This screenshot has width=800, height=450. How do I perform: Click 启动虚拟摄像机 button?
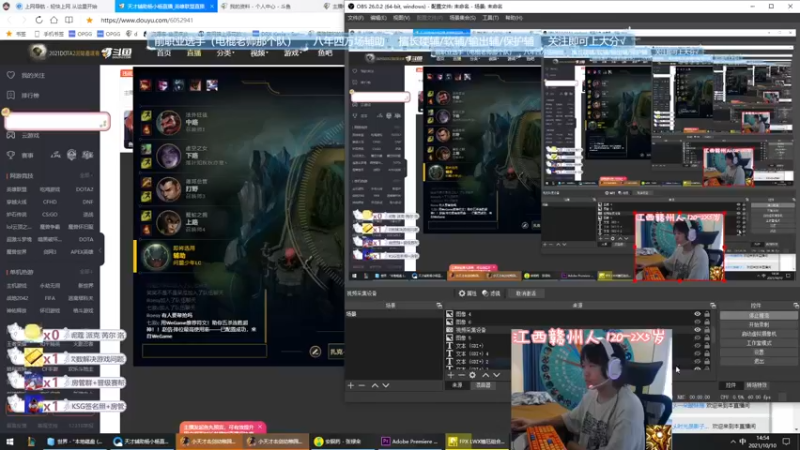tap(759, 334)
